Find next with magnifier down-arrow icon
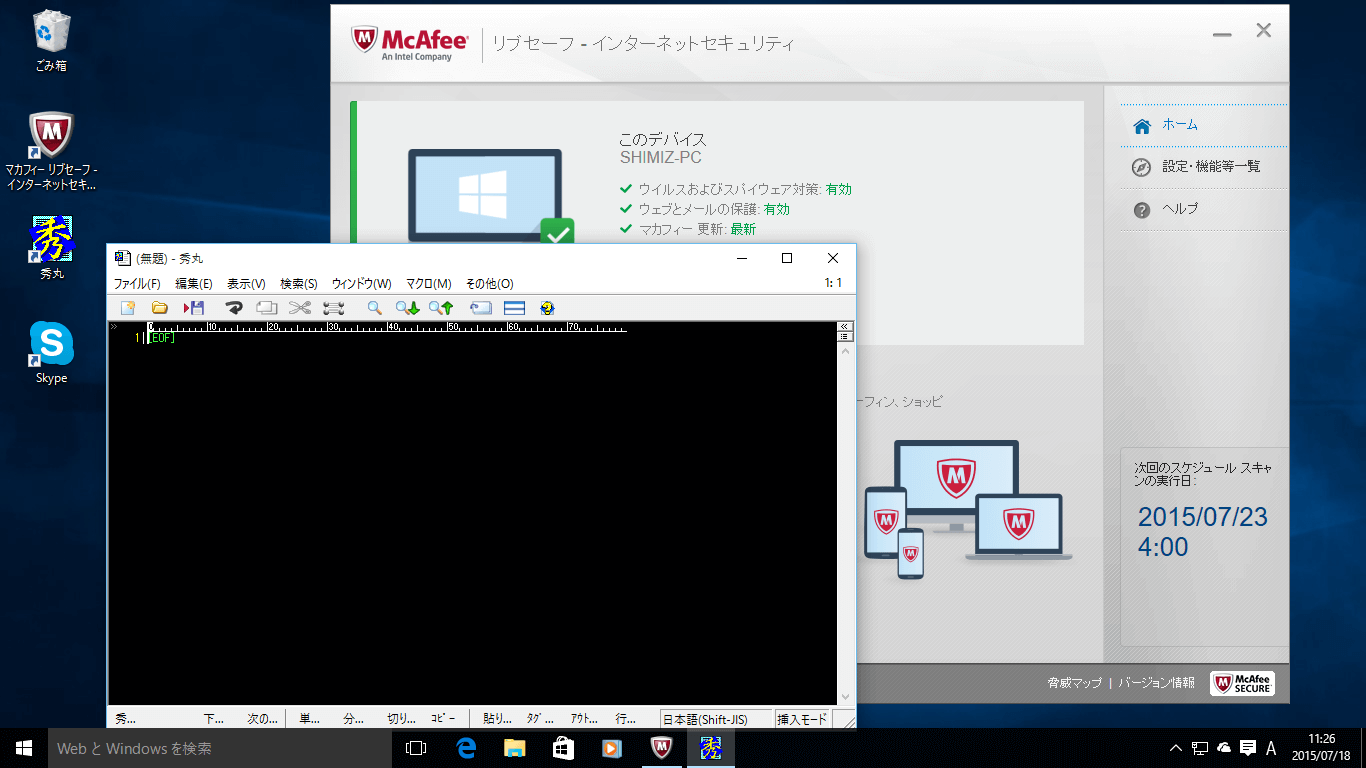The width and height of the screenshot is (1366, 768). pyautogui.click(x=407, y=308)
